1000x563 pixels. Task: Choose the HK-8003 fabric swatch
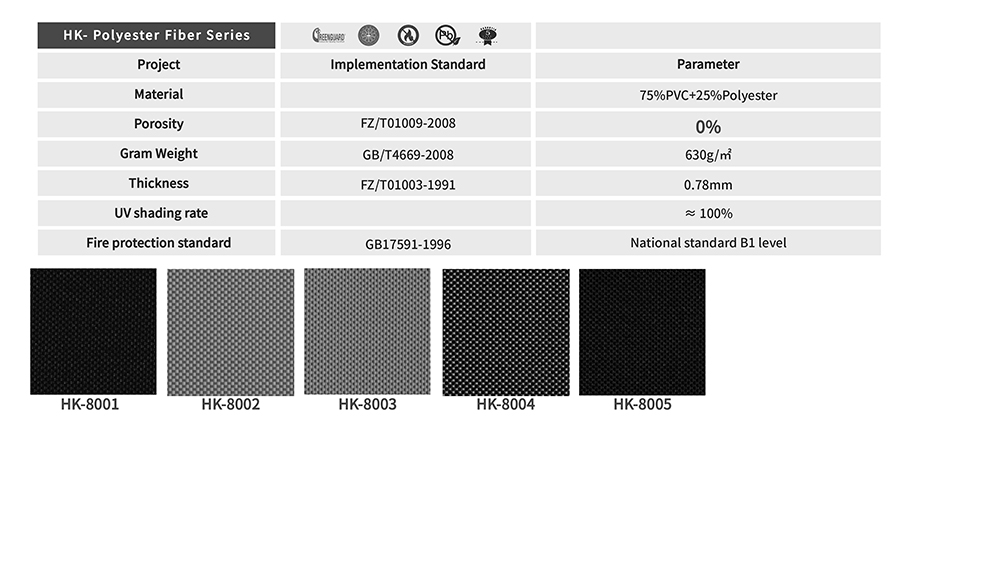point(367,331)
